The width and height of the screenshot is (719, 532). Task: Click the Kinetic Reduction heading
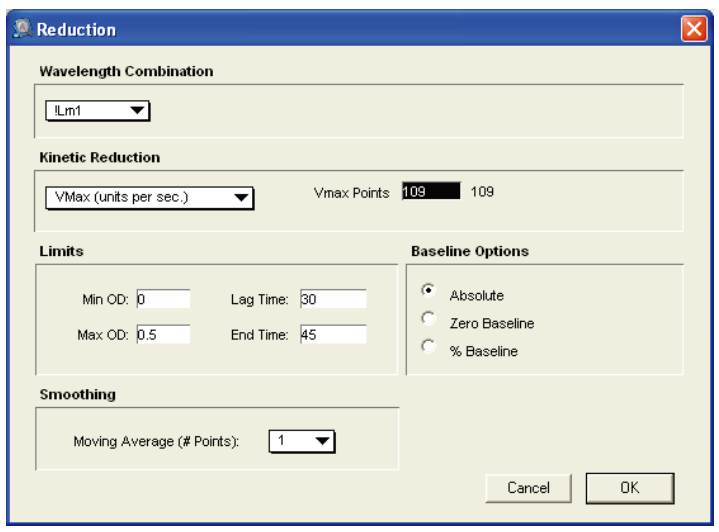pos(100,157)
